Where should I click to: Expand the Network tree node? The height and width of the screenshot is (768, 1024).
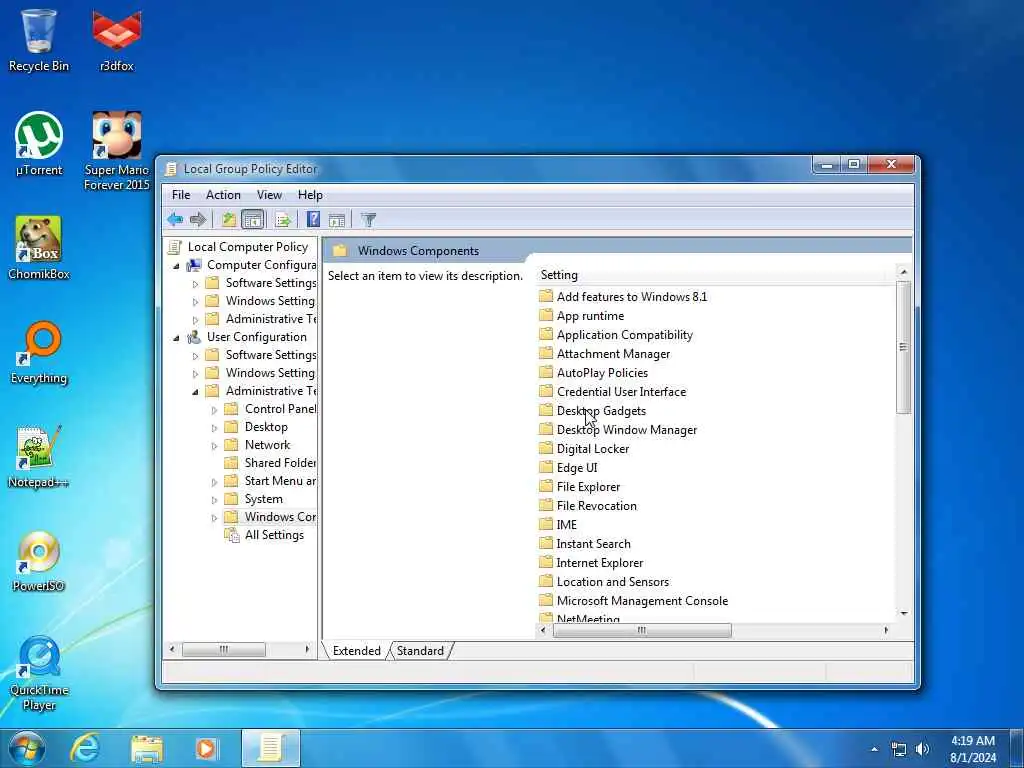(x=214, y=446)
